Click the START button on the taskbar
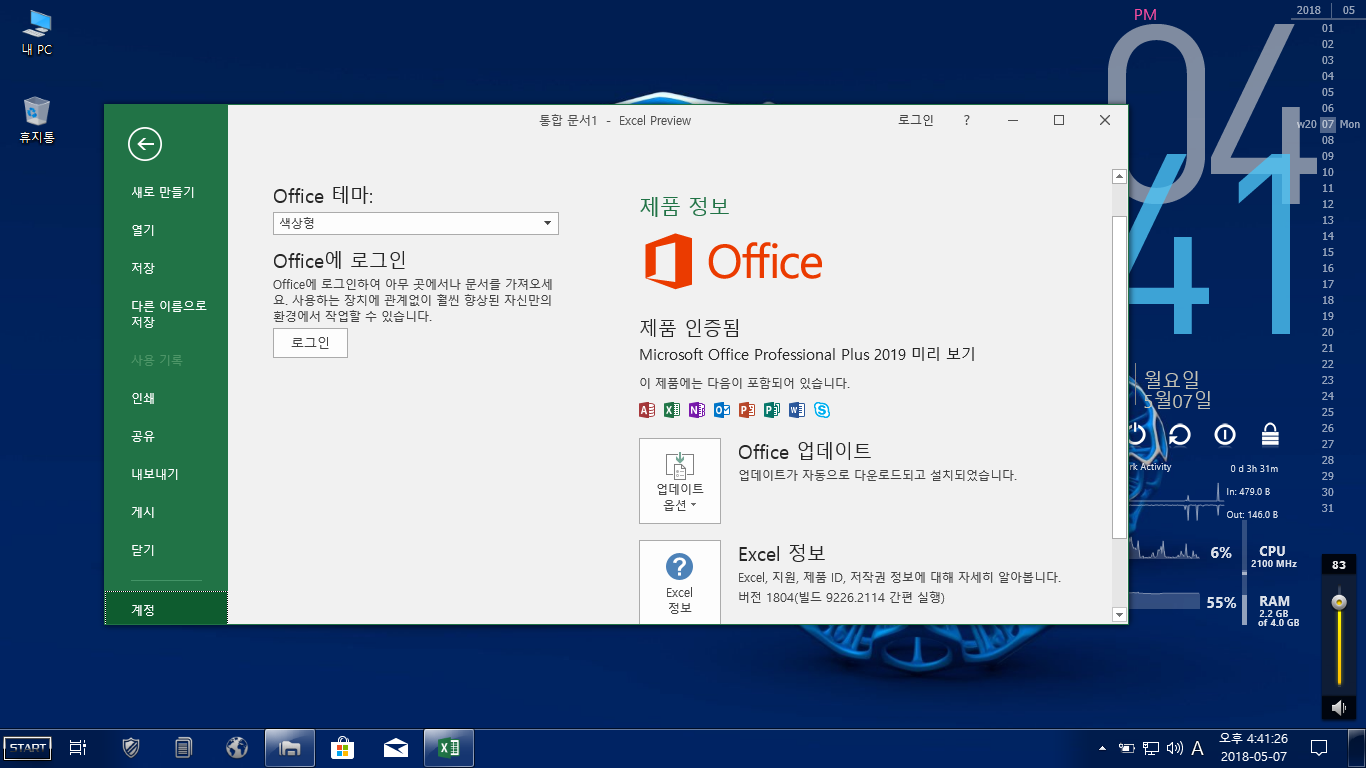The width and height of the screenshot is (1366, 768). coord(27,747)
